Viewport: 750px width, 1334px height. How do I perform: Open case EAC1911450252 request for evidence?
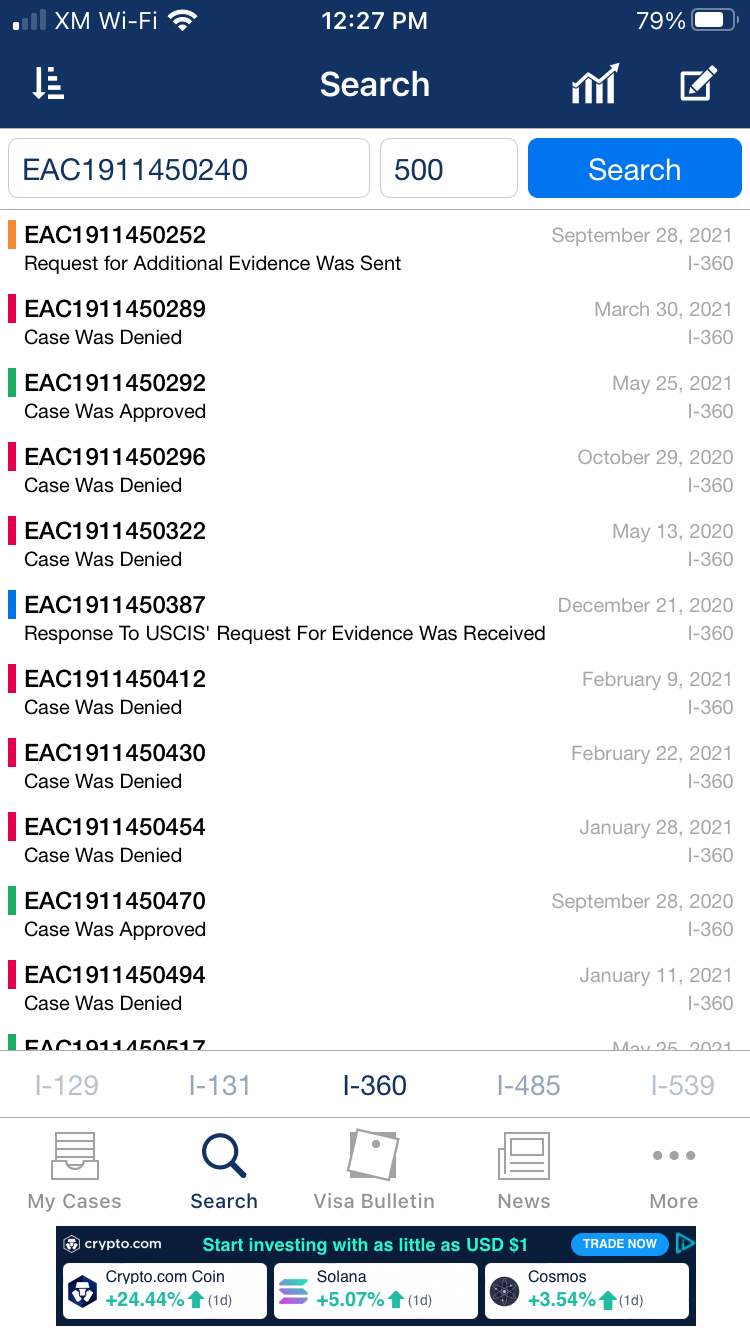click(375, 249)
